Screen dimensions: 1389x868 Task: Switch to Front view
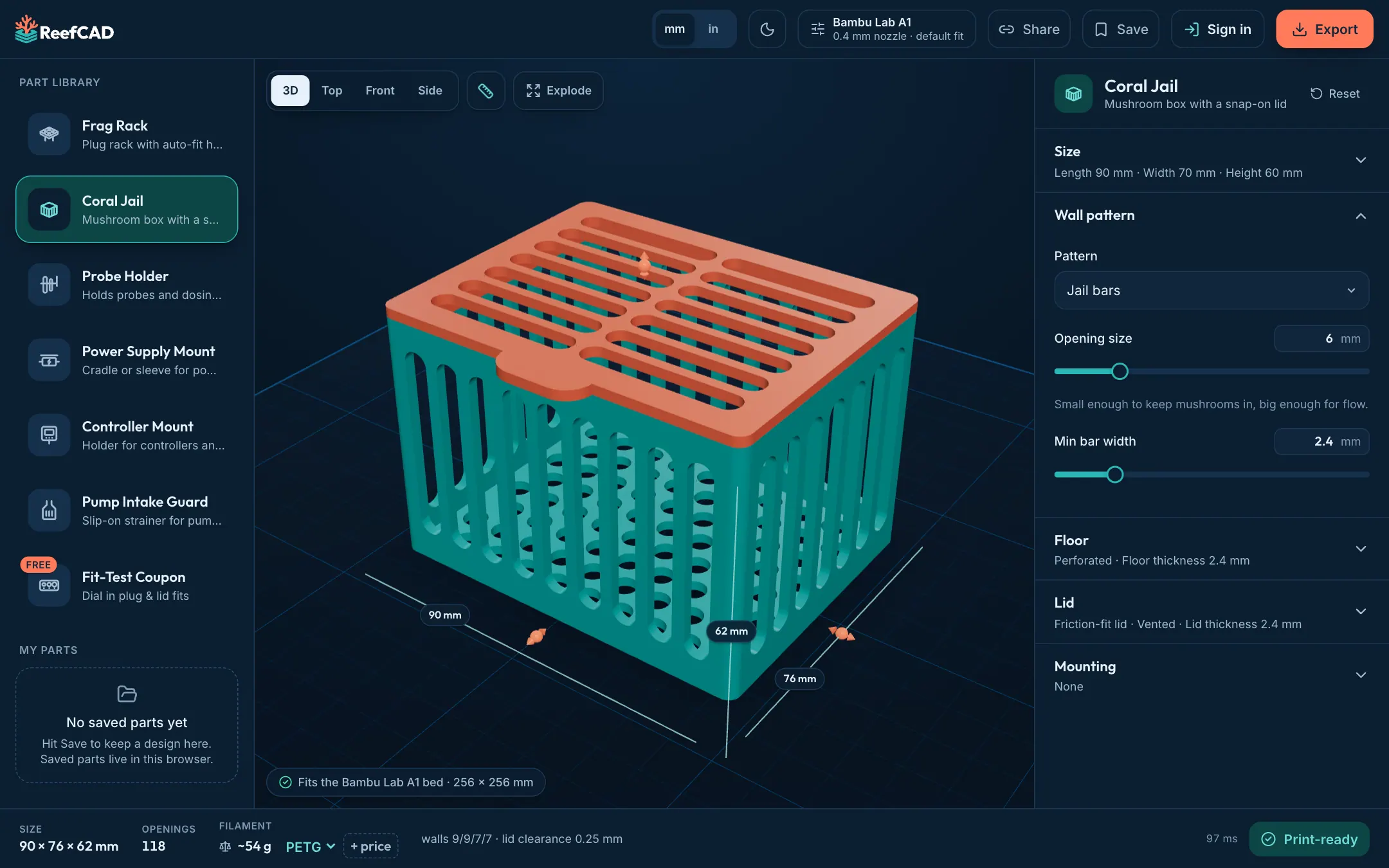380,91
